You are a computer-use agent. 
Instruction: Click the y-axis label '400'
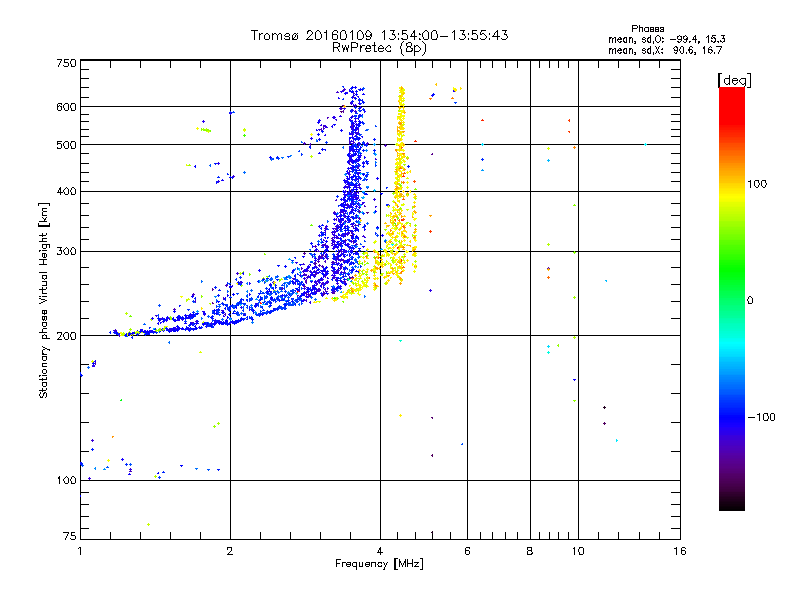[66, 192]
